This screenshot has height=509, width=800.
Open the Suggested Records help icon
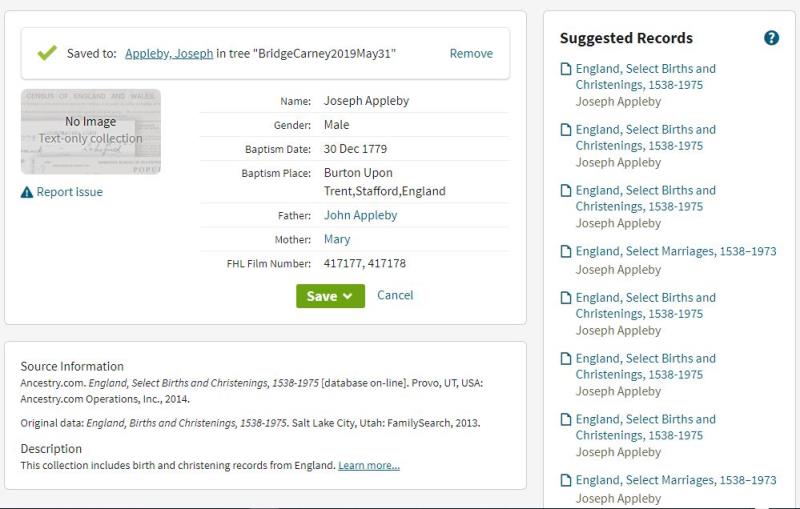(771, 38)
